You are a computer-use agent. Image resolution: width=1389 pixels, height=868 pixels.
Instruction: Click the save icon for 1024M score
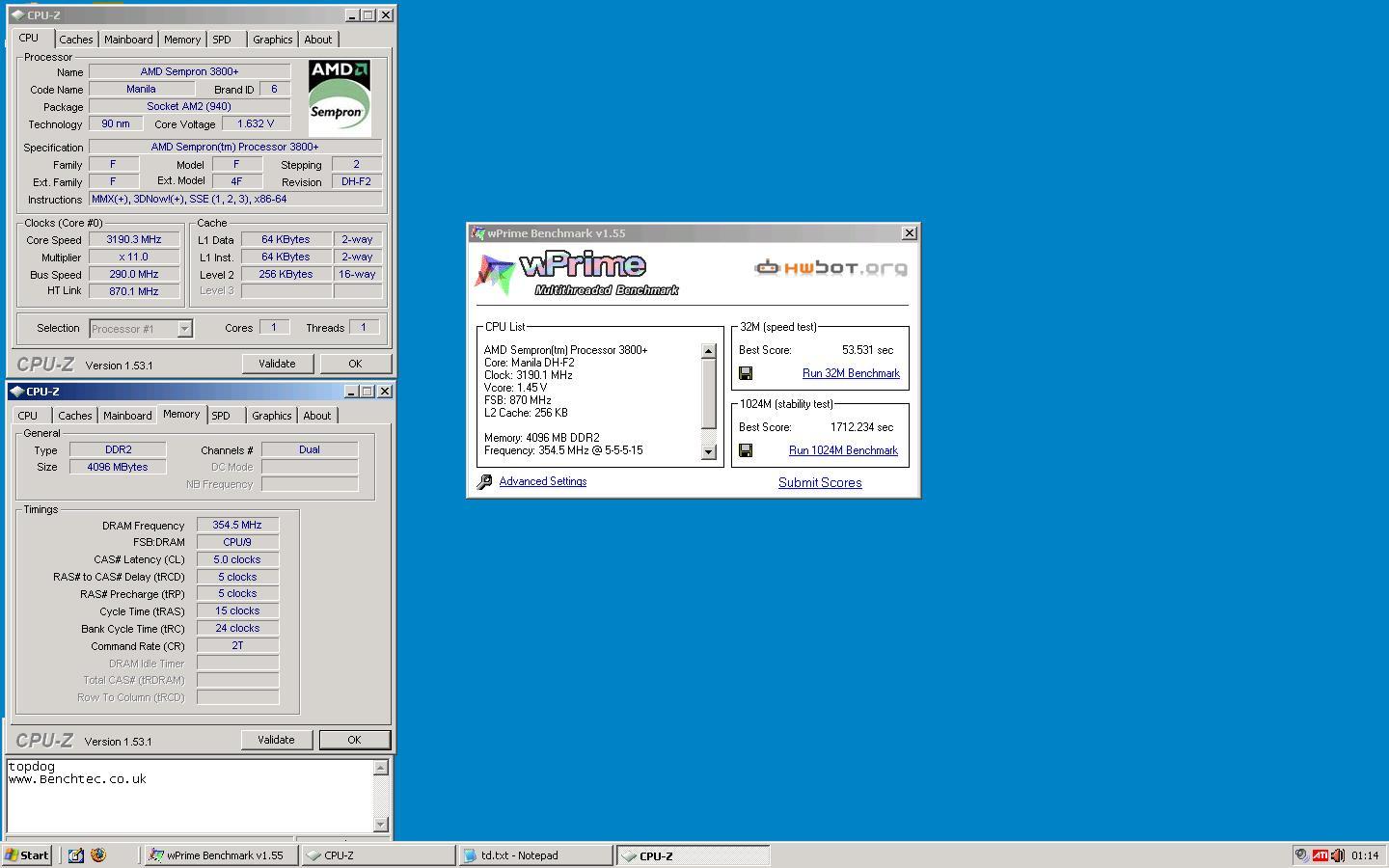pyautogui.click(x=746, y=450)
